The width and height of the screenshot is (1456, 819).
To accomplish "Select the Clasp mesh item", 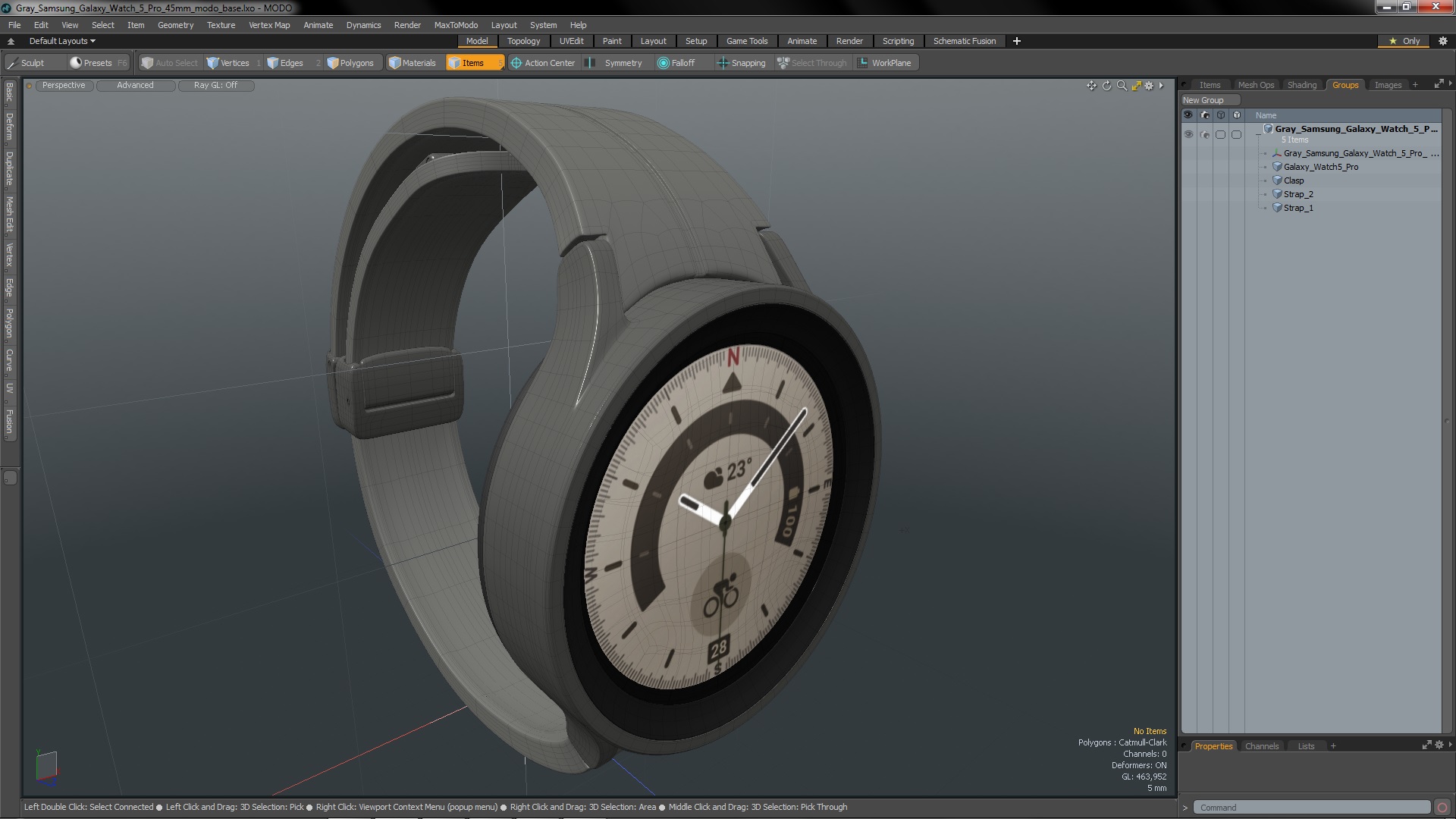I will 1294,180.
